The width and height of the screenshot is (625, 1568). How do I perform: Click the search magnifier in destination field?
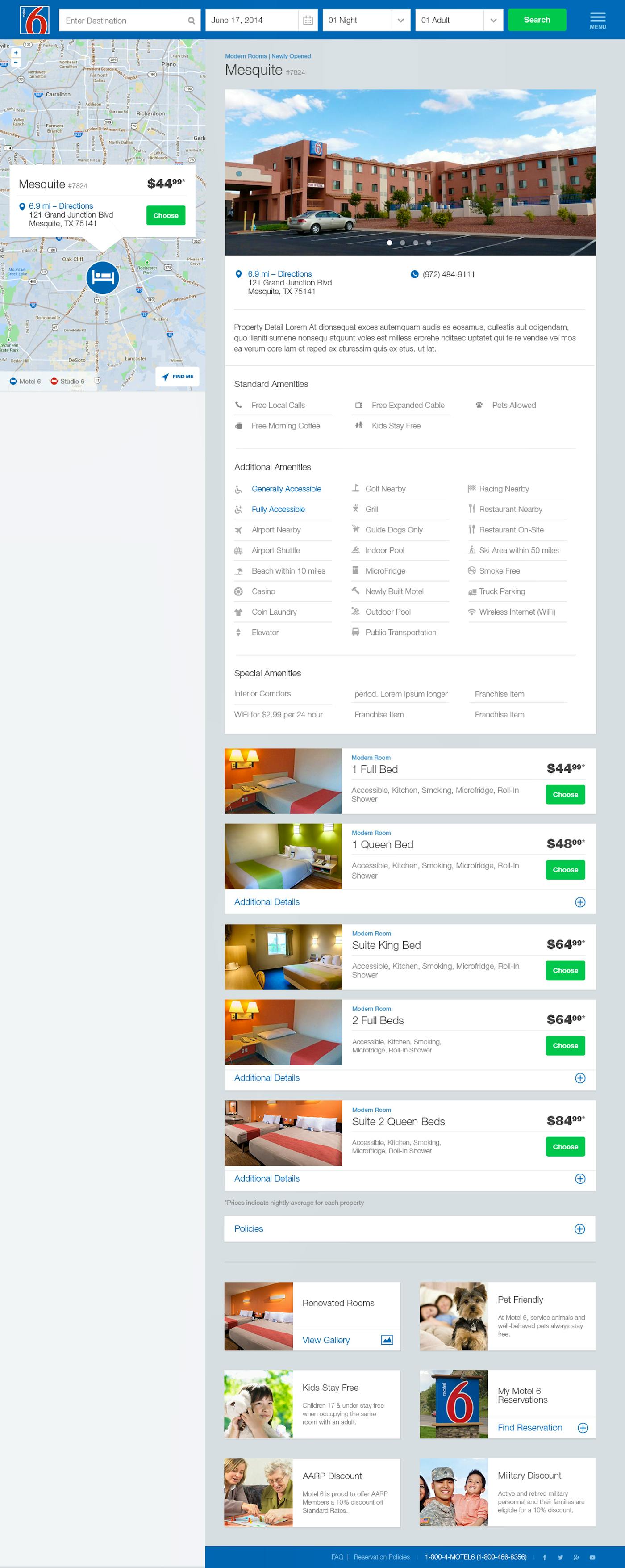pos(191,21)
